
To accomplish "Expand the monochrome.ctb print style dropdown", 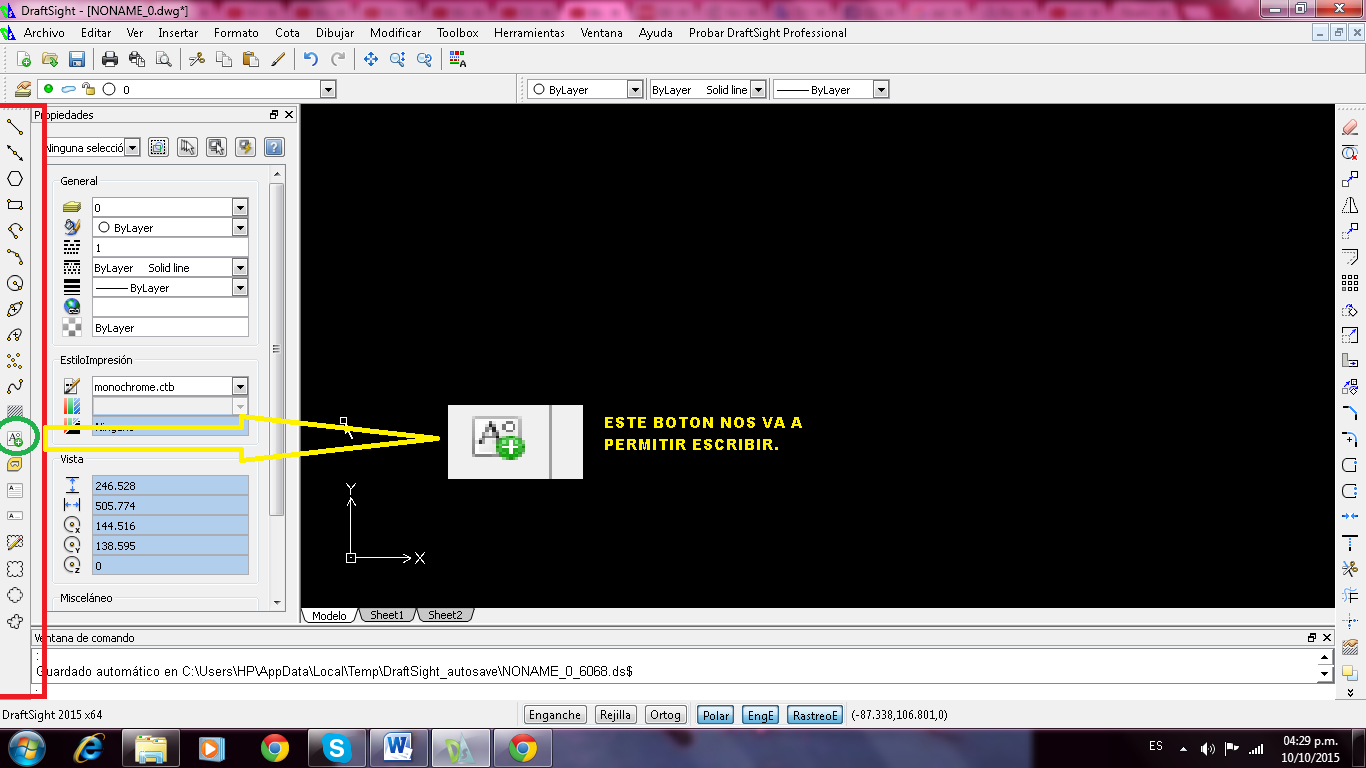I will pyautogui.click(x=239, y=386).
